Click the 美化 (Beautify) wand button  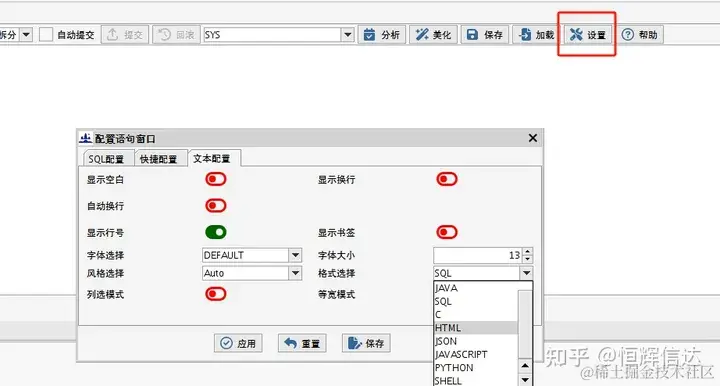tap(433, 34)
